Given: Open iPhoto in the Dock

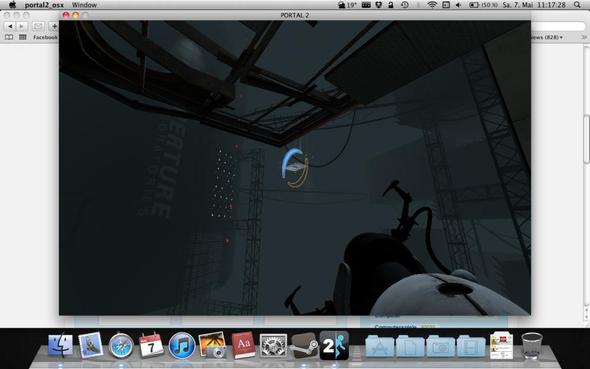Looking at the screenshot, I should pyautogui.click(x=212, y=345).
